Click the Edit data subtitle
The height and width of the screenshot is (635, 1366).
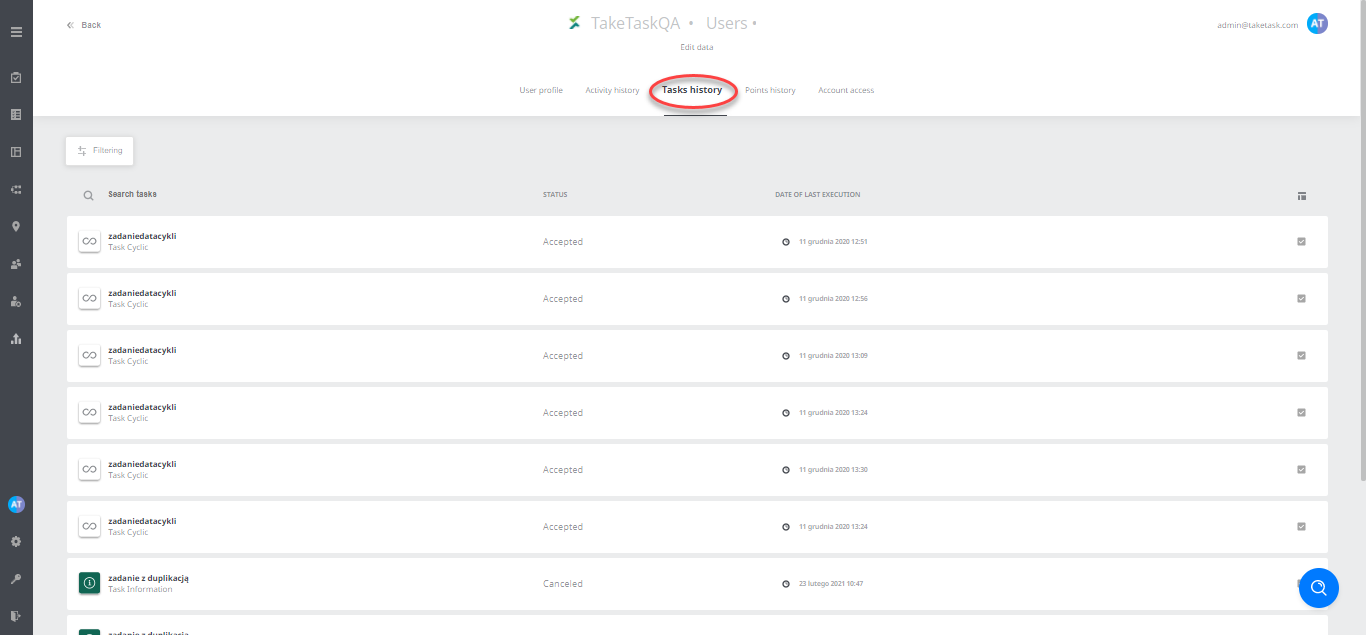pos(697,47)
